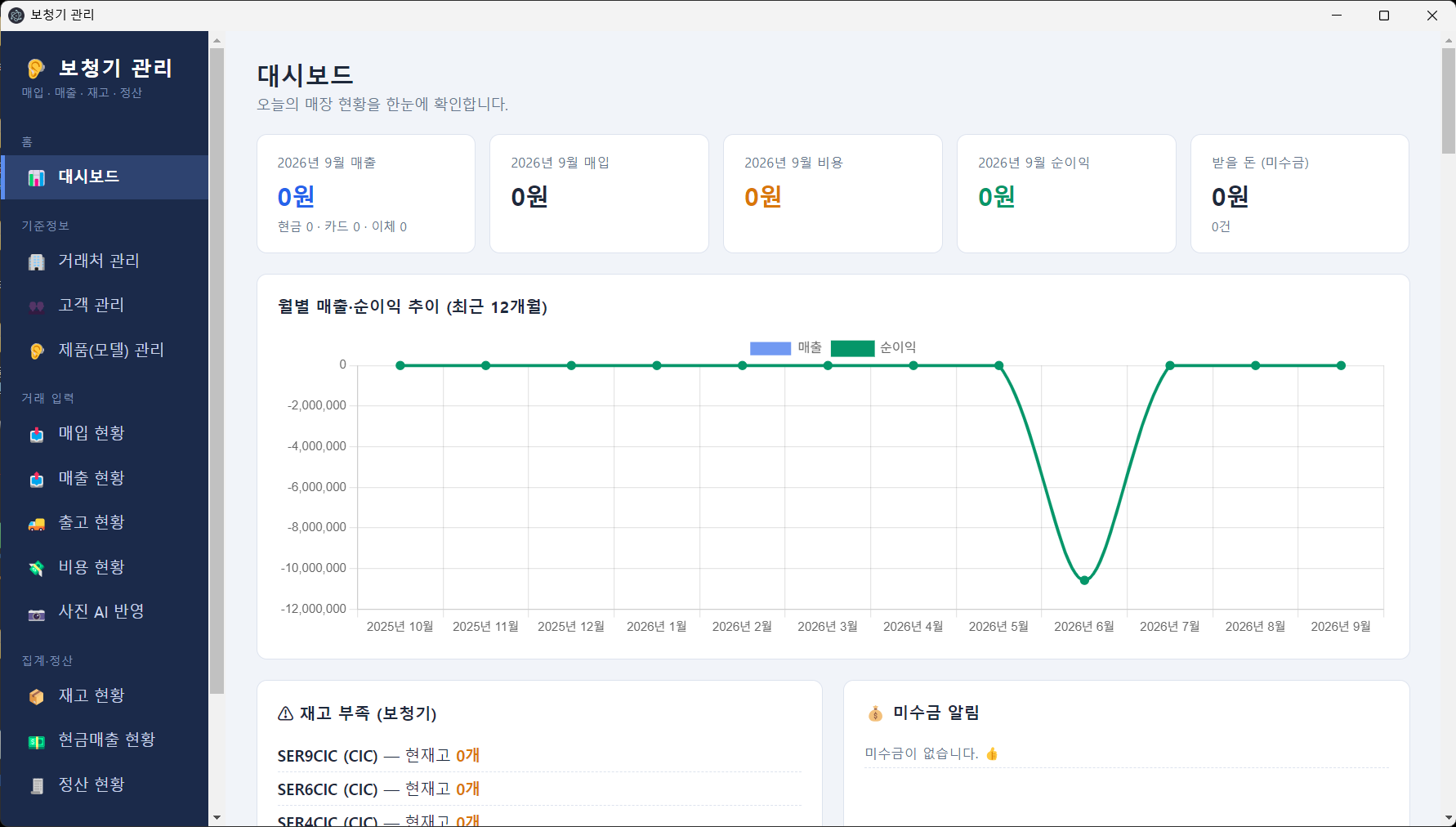Image resolution: width=1456 pixels, height=827 pixels.
Task: Click the SER6CIC (CIC) low stock row
Action: coord(539,789)
